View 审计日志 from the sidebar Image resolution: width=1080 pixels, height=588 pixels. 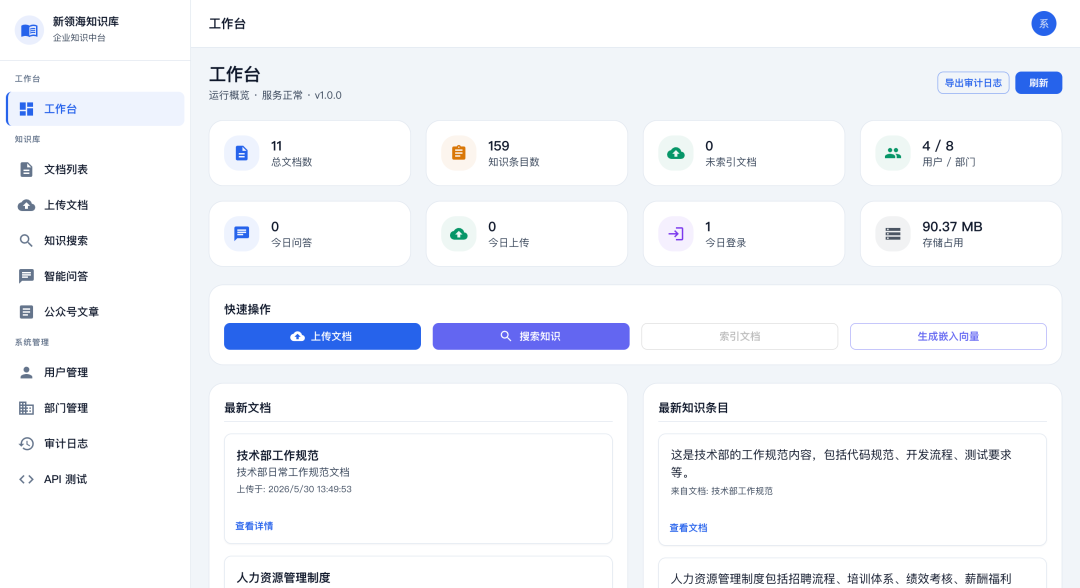95,443
